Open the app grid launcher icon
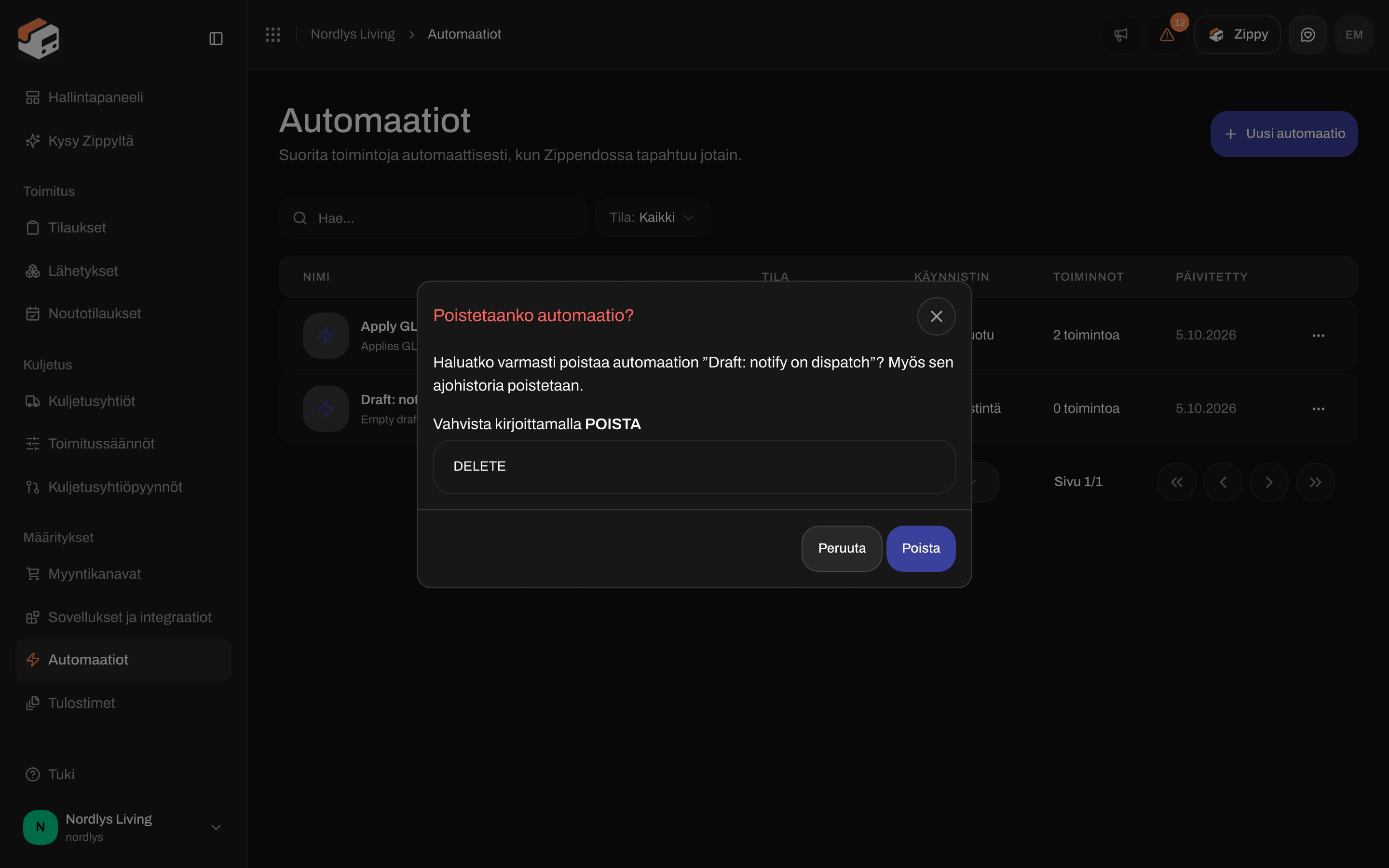1389x868 pixels. pos(273,34)
